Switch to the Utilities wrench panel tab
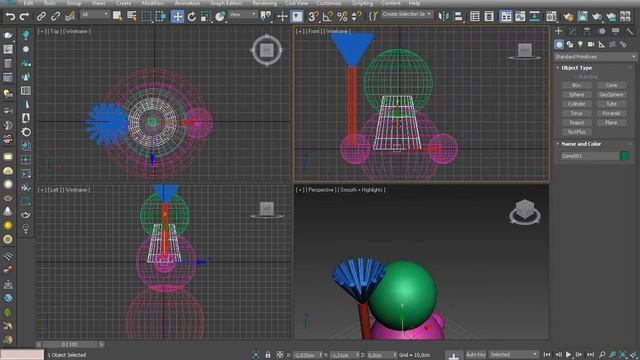640x360 pixels. click(x=629, y=31)
